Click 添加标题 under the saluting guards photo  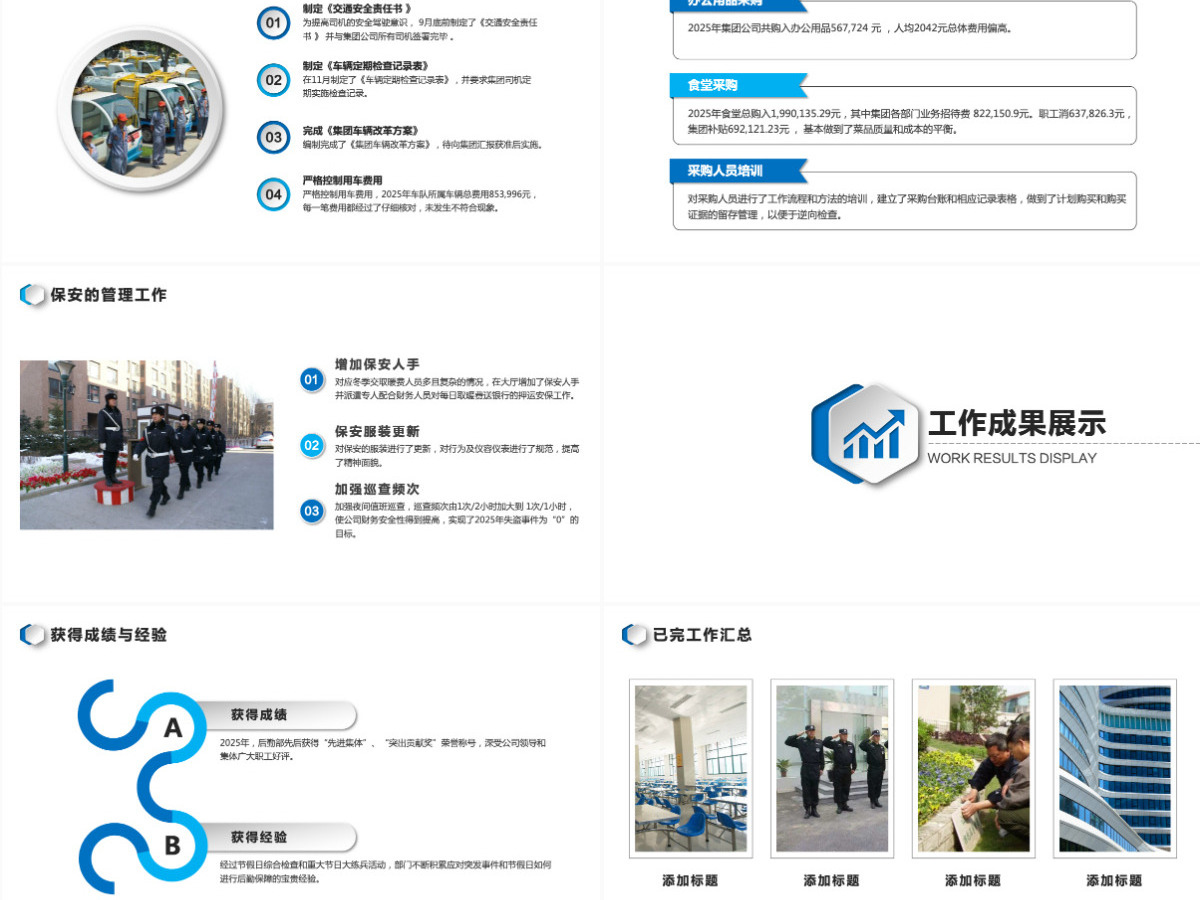click(831, 881)
